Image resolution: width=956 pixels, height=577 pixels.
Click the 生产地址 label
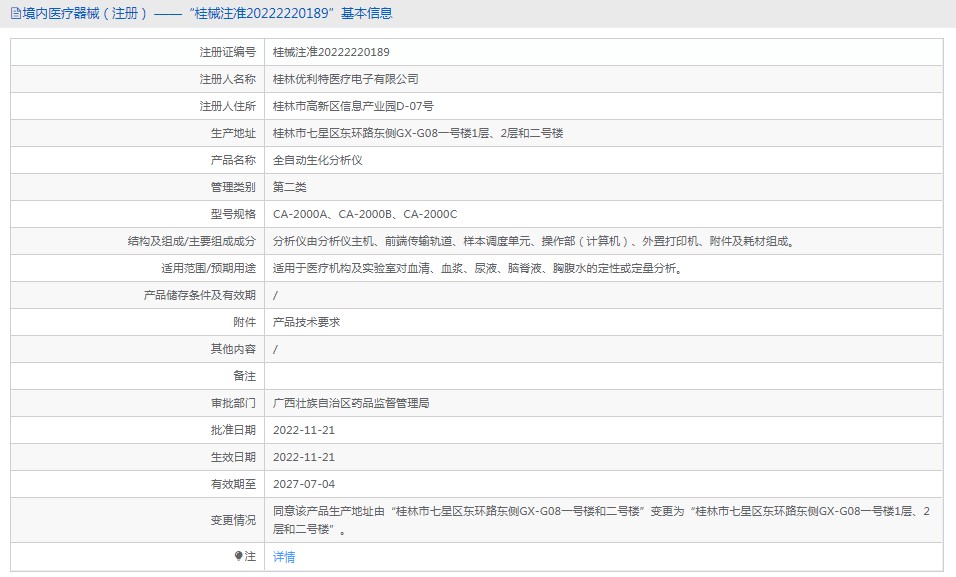point(234,133)
